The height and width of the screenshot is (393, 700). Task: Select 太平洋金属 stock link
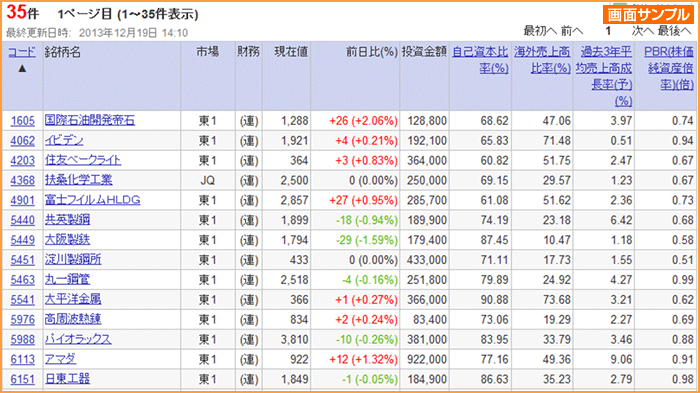pyautogui.click(x=73, y=299)
